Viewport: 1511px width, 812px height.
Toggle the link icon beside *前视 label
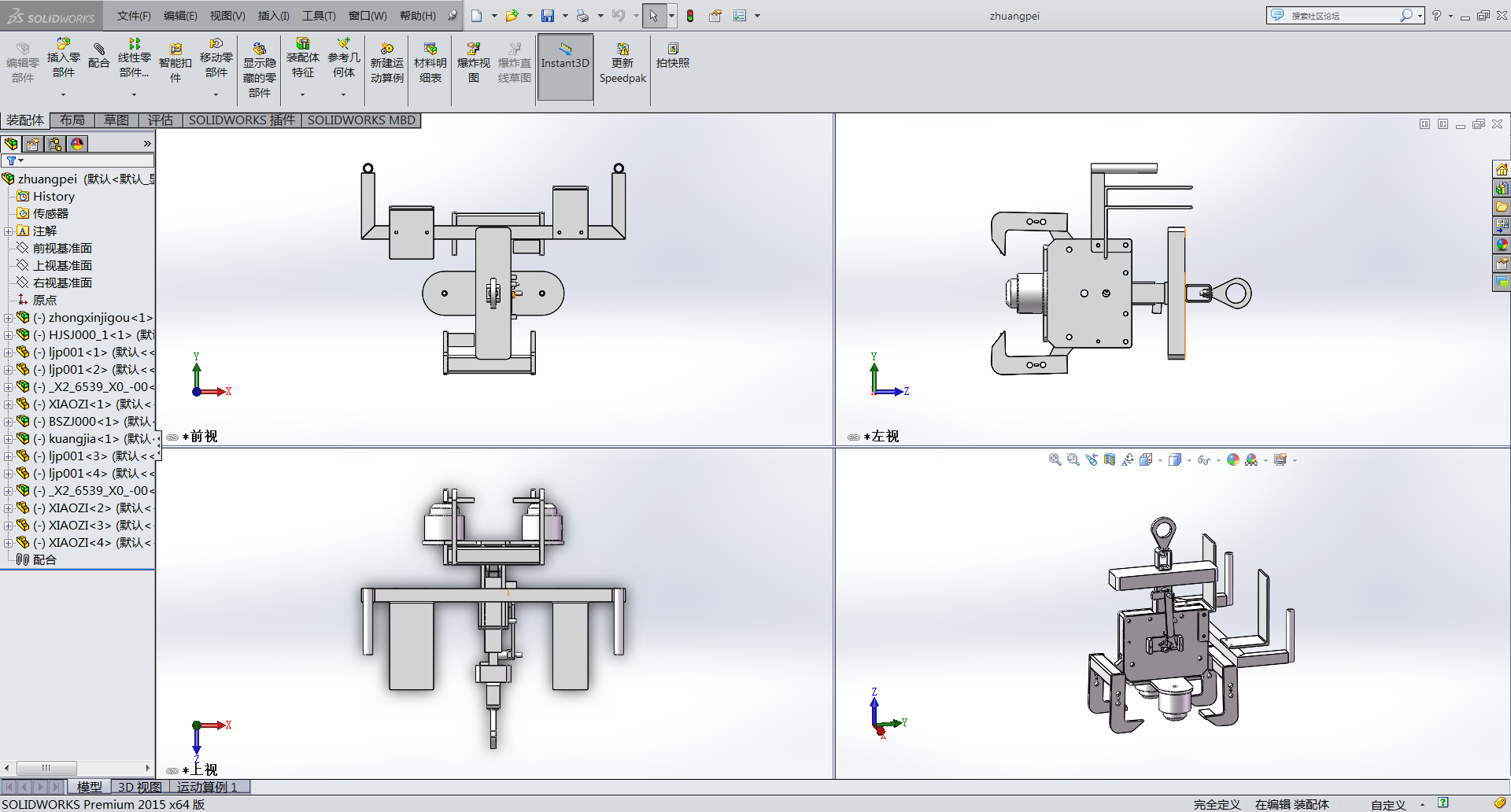pos(172,437)
